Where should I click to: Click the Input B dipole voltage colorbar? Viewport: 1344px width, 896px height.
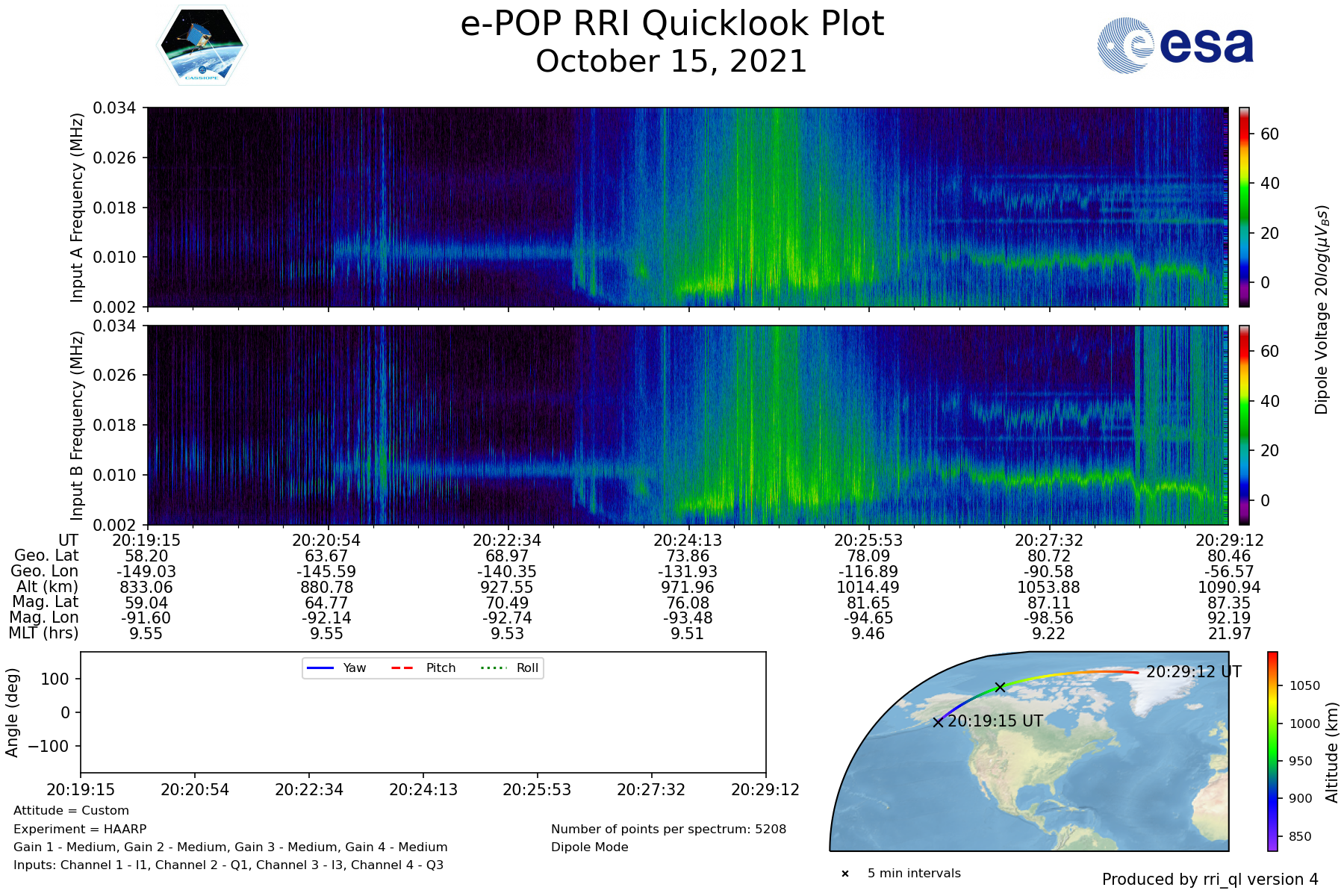coord(1244,425)
